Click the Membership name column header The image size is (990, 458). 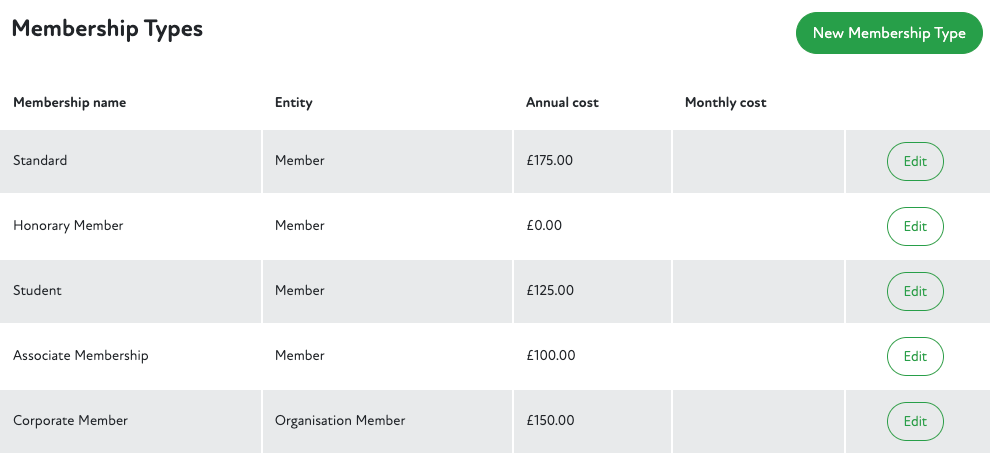point(70,103)
